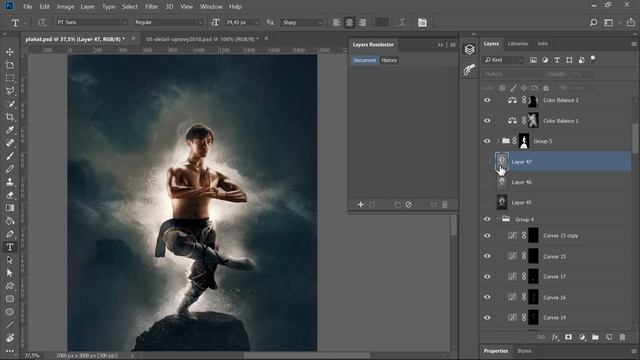Open the File menu
640x360 pixels.
pos(27,7)
